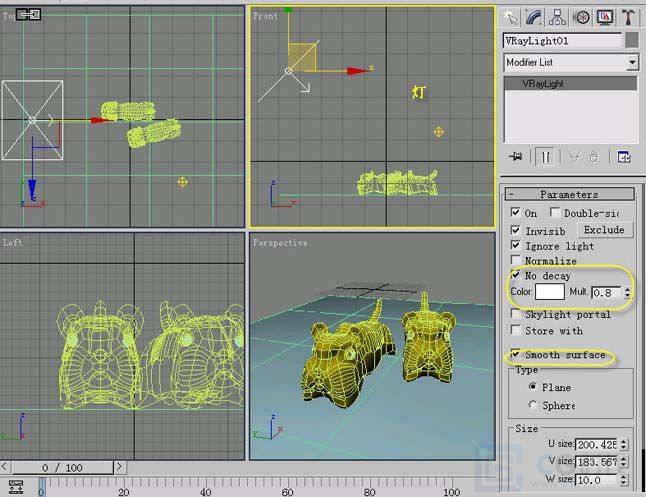Open the Display panel icon

tap(604, 16)
